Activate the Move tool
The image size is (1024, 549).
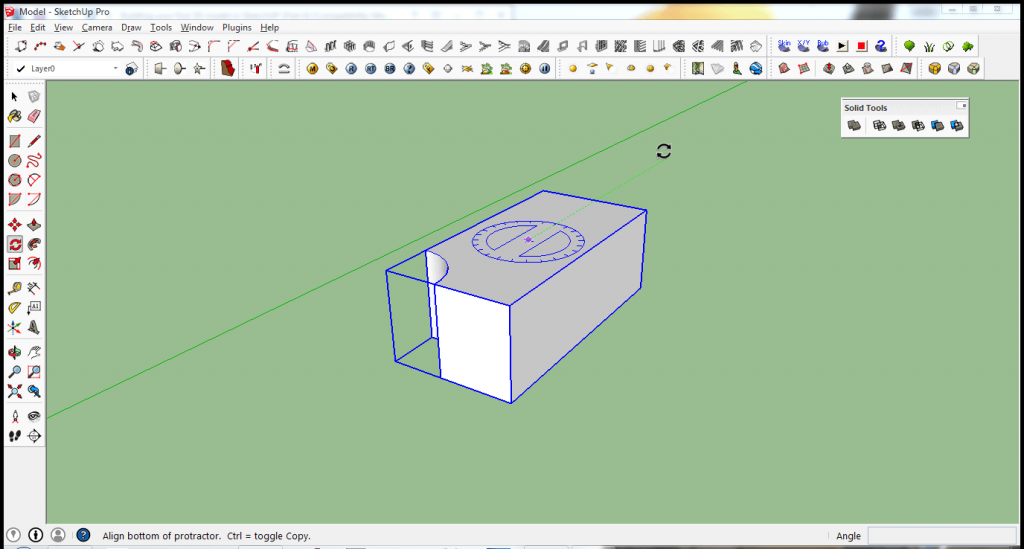(14, 225)
